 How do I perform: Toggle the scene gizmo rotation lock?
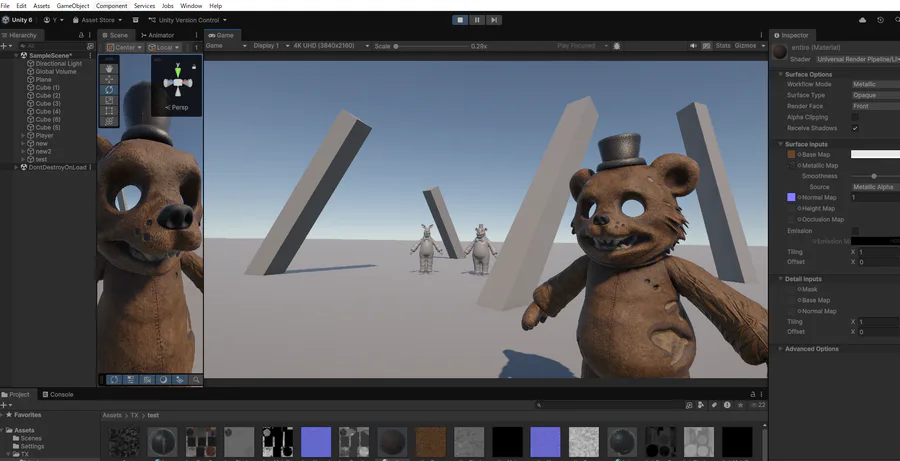pos(193,67)
